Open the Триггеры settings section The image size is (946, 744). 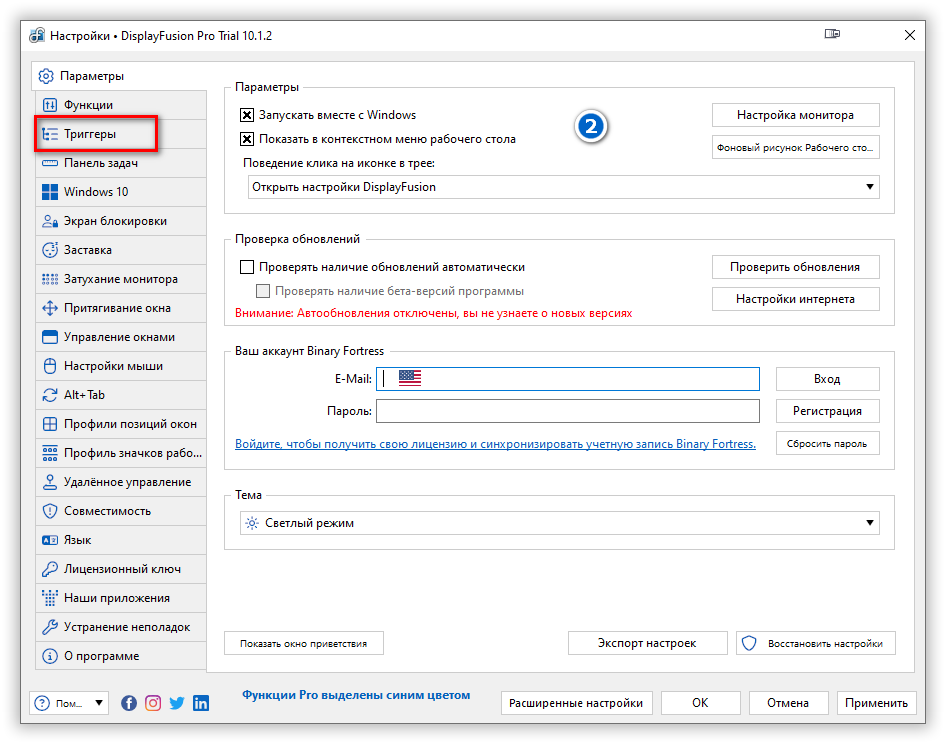click(x=121, y=134)
